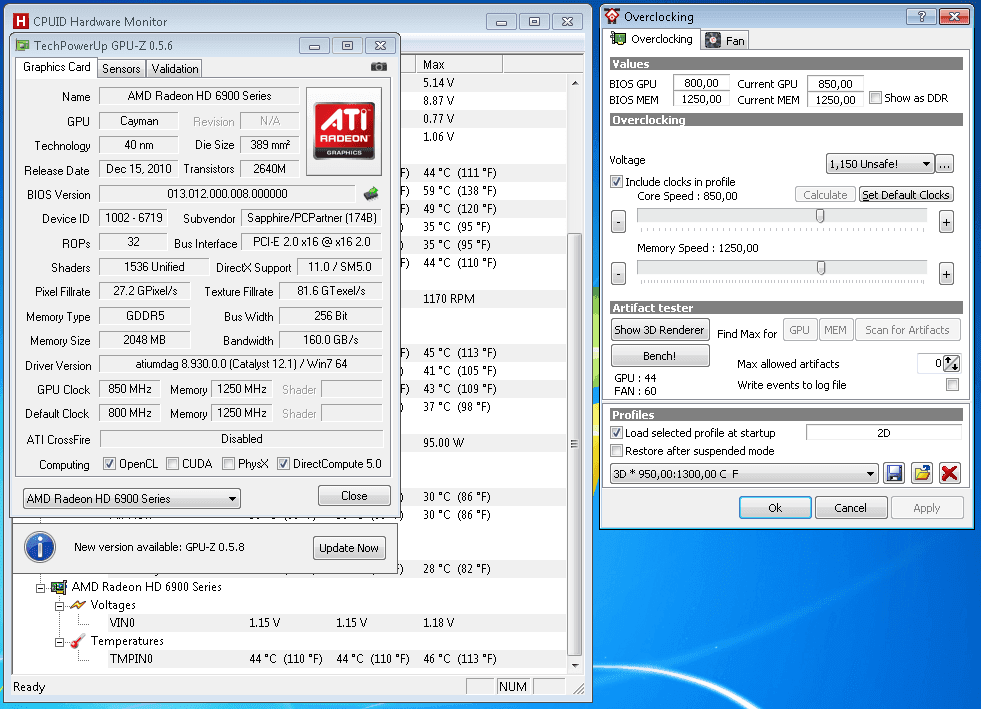Enable Write events to log file
981x709 pixels.
[x=952, y=385]
